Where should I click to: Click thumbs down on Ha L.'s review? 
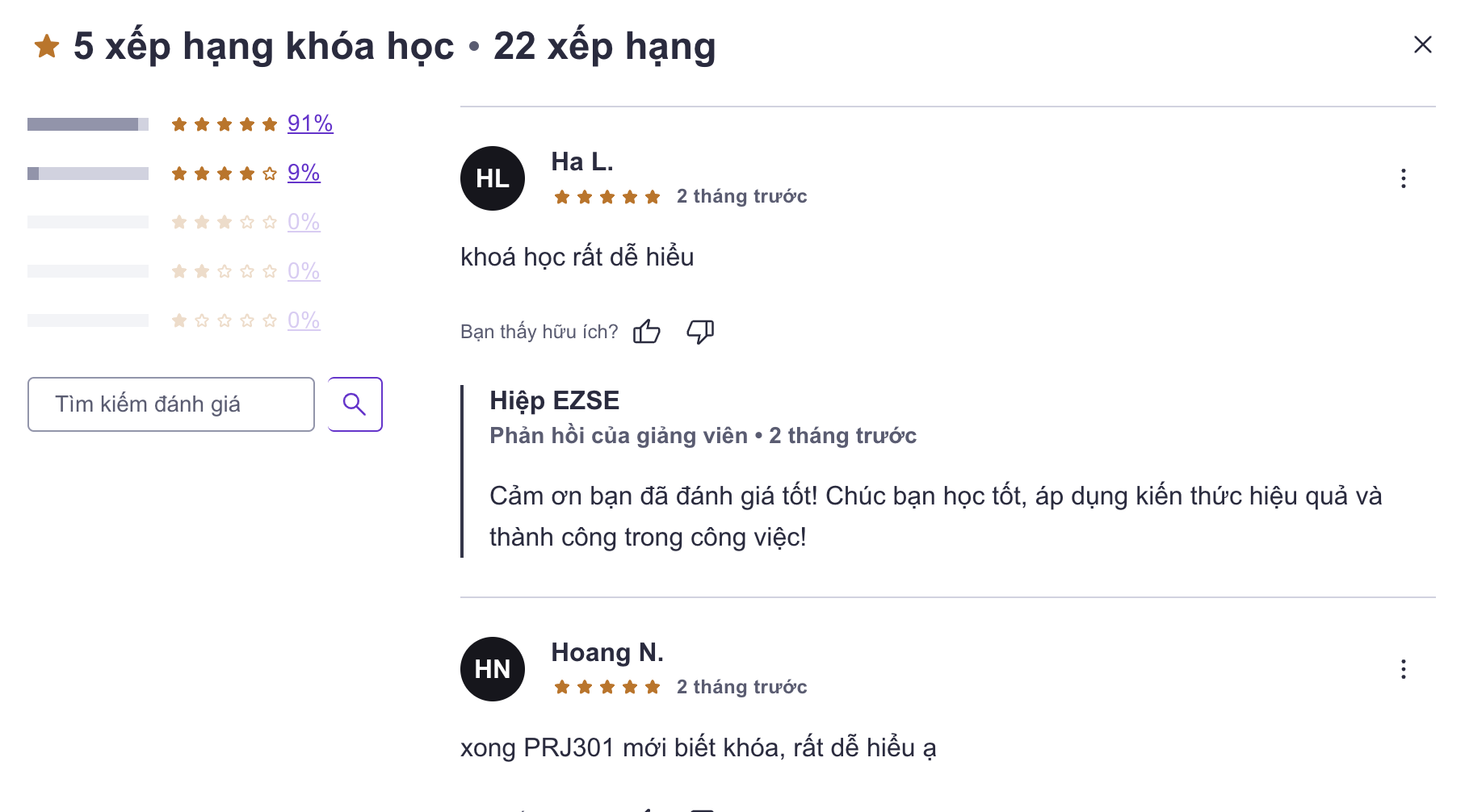click(700, 331)
